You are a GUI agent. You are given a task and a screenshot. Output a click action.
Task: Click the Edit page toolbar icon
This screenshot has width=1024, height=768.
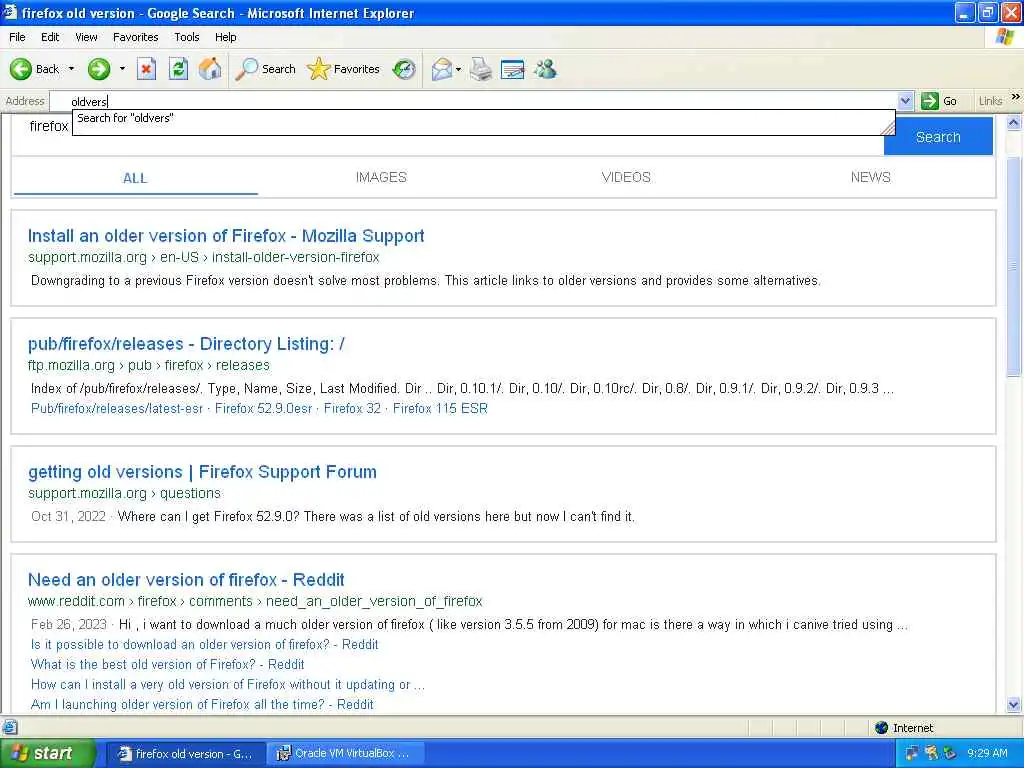(513, 69)
